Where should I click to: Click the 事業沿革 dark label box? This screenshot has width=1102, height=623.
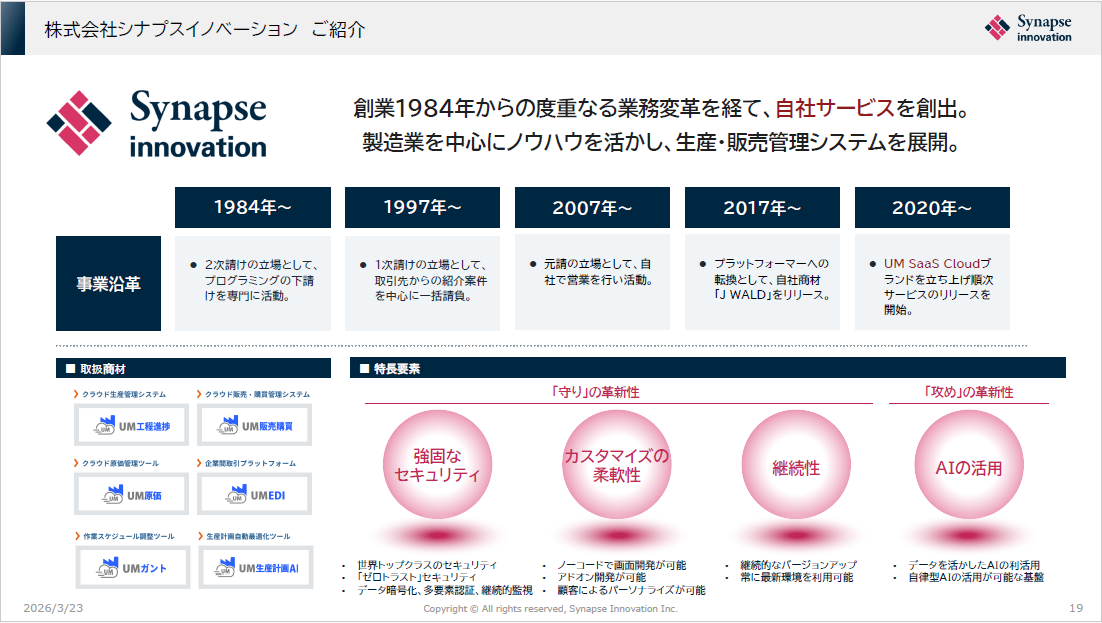108,283
